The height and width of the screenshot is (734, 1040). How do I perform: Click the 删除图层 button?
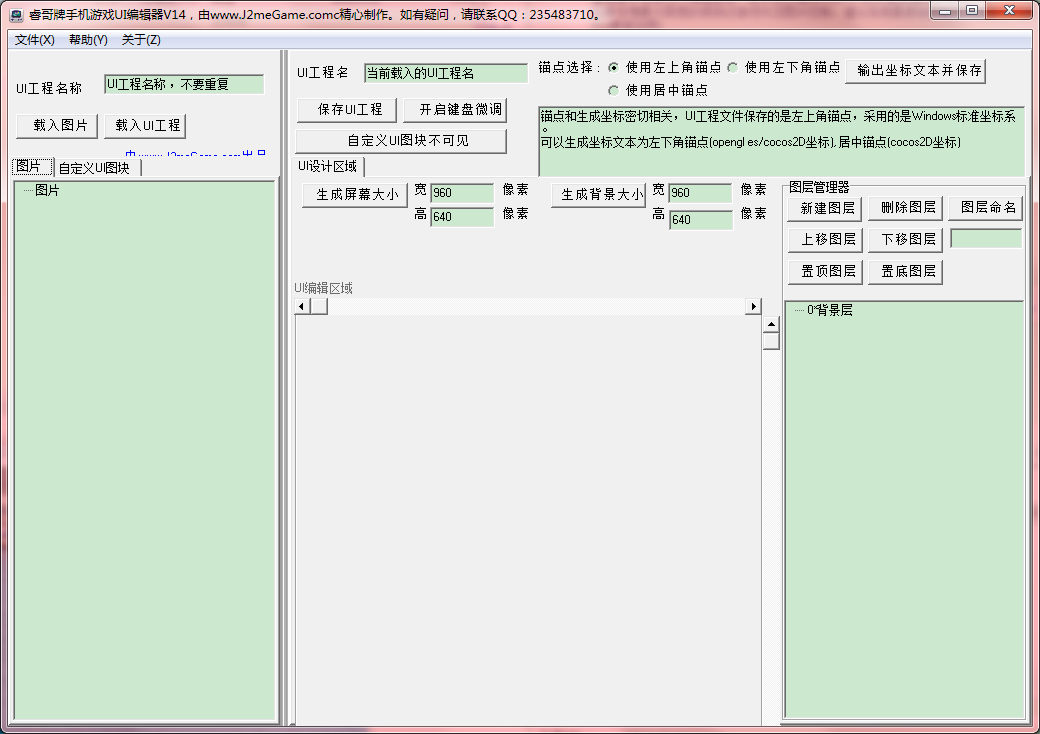coord(905,208)
